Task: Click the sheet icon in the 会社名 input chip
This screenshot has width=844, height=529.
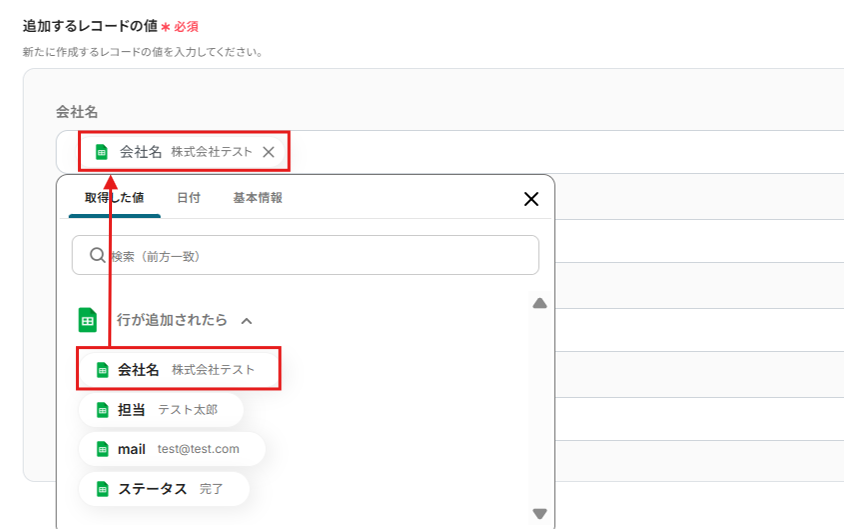Action: pos(101,152)
